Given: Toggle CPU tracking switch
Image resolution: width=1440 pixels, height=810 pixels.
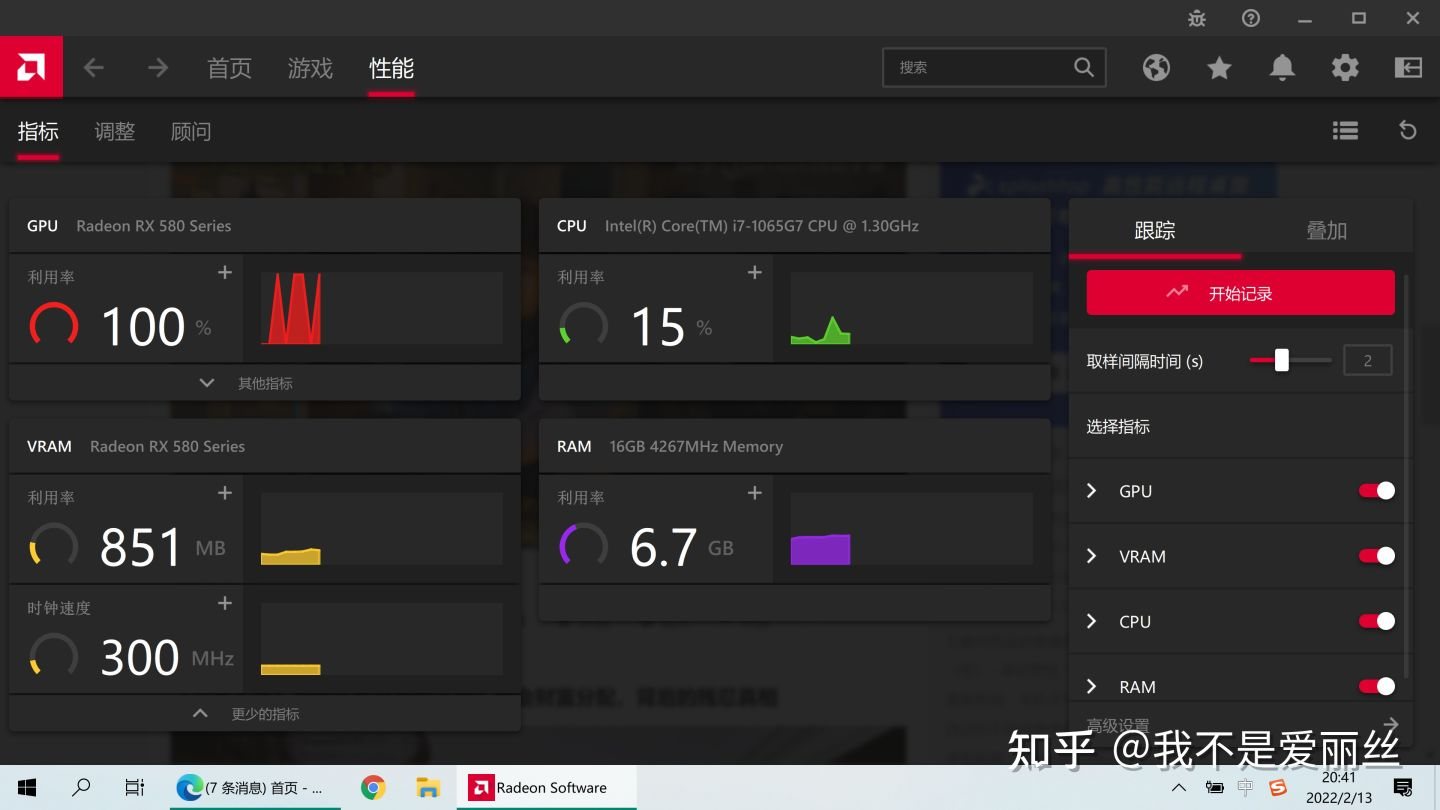Looking at the screenshot, I should pyautogui.click(x=1376, y=621).
